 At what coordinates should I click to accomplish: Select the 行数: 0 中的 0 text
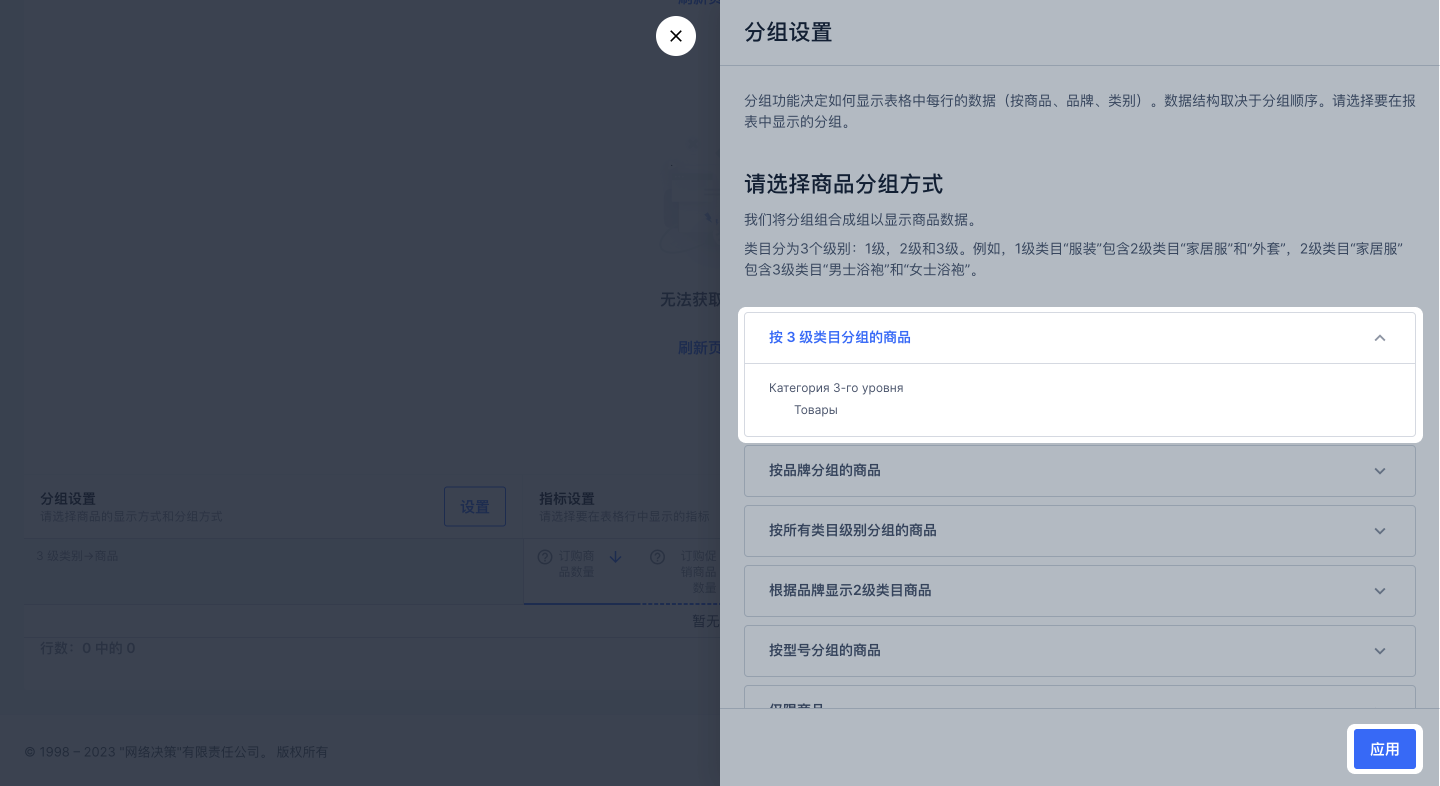[87, 648]
